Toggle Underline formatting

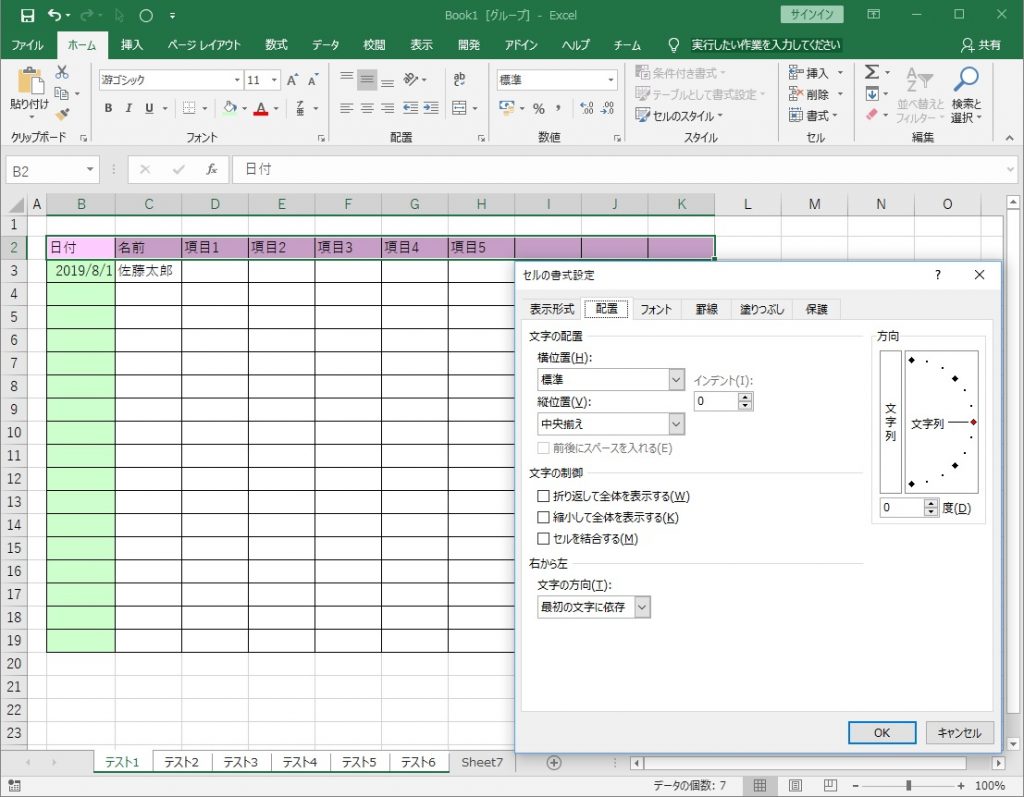click(x=149, y=108)
